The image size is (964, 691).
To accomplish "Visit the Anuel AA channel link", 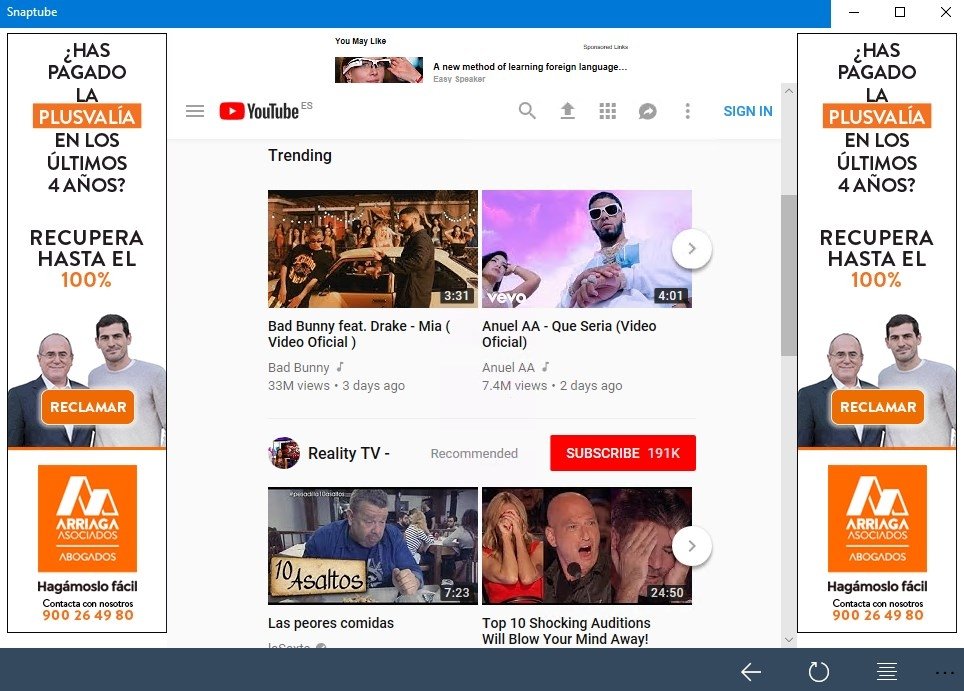I will (508, 367).
